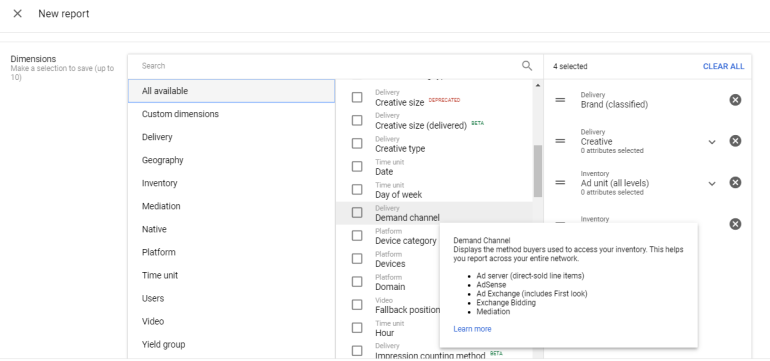Open Learn more link in tooltip

pyautogui.click(x=472, y=329)
